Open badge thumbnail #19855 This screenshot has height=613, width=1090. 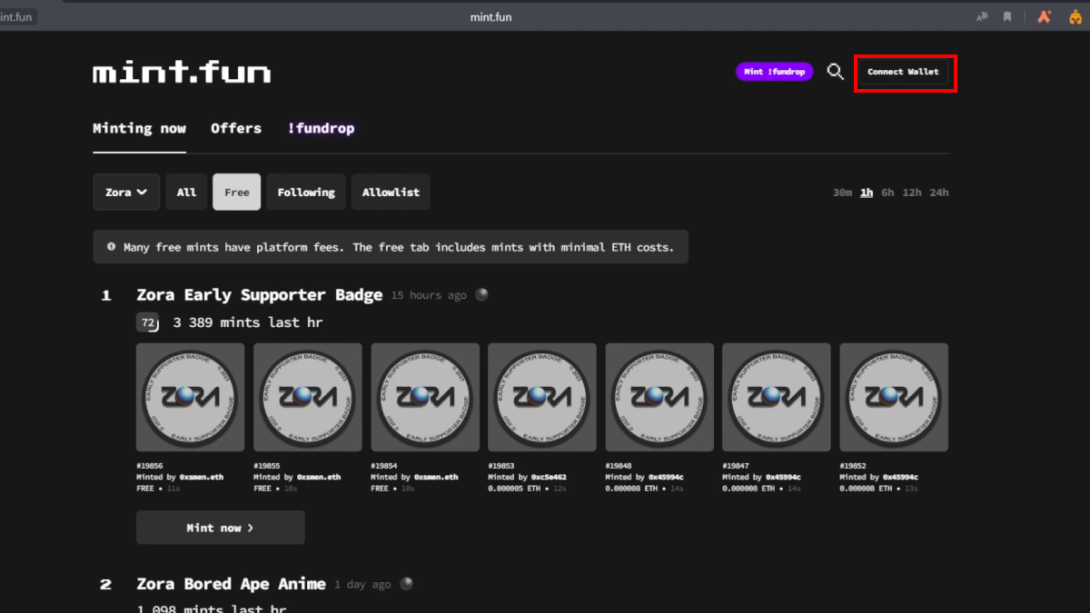coord(307,397)
